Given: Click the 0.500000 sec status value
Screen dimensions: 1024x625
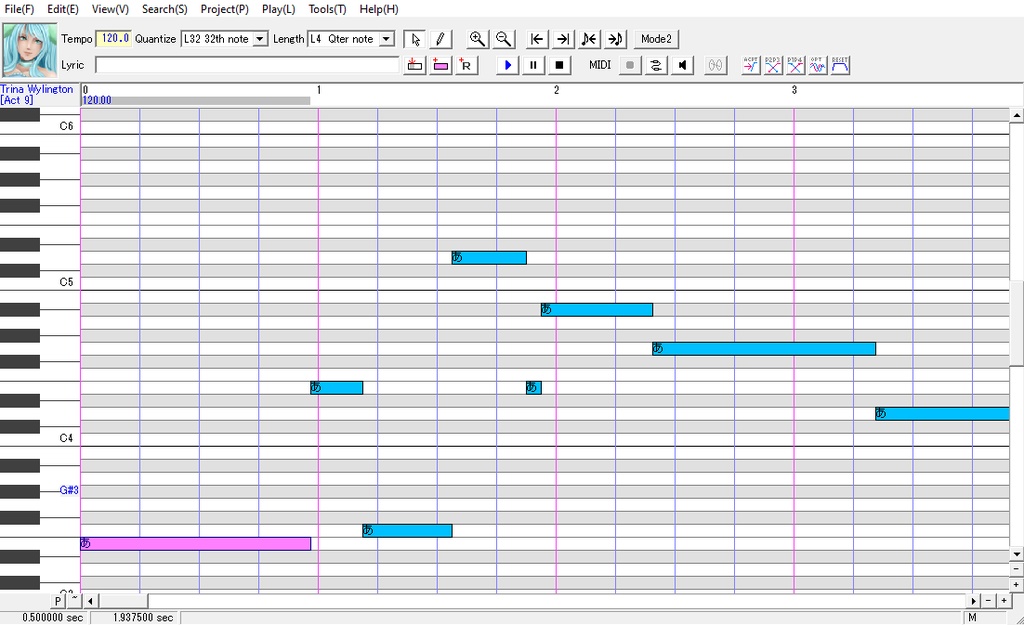Looking at the screenshot, I should 53,617.
